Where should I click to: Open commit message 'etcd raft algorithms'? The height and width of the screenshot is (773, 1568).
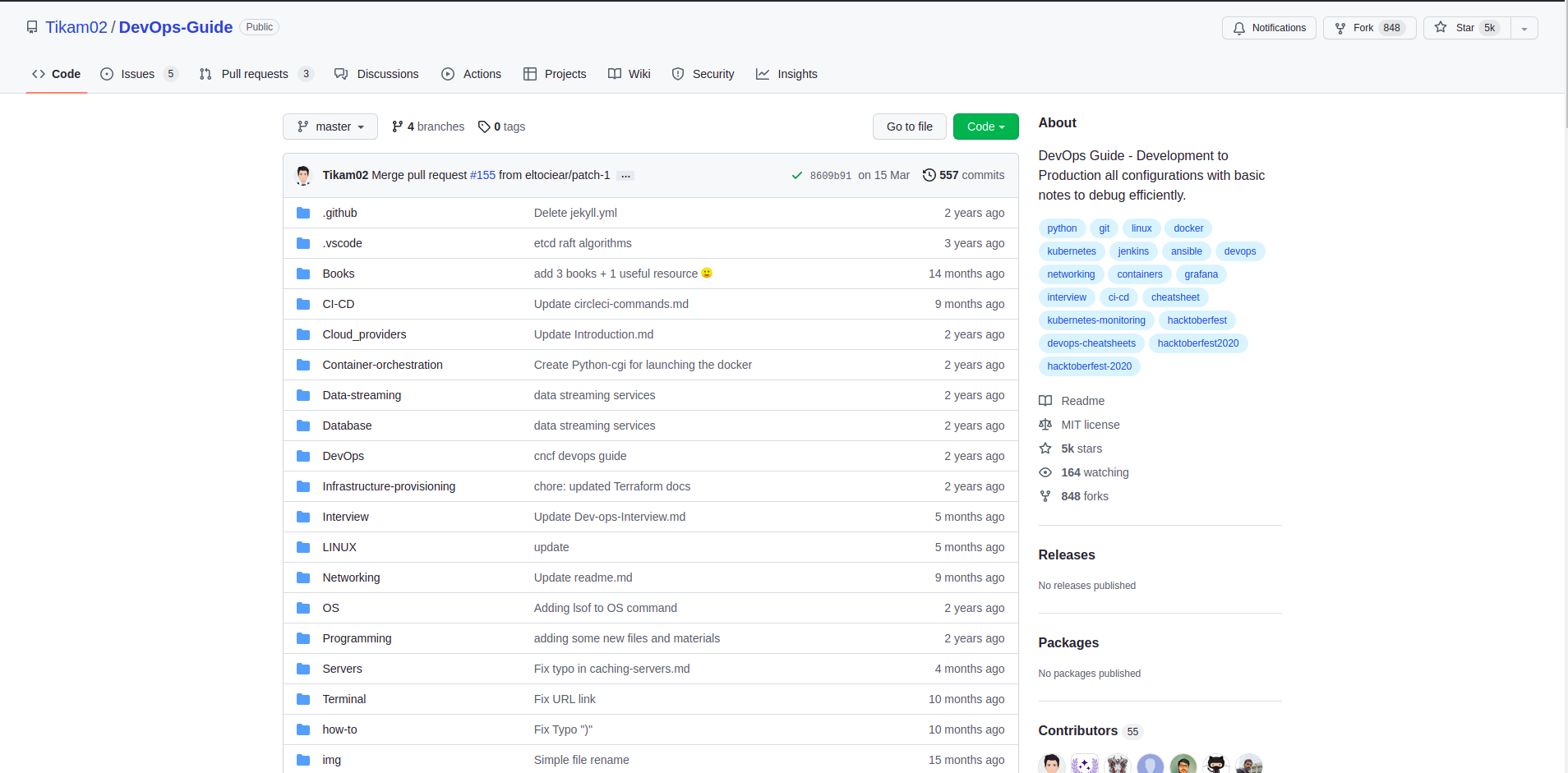point(583,243)
